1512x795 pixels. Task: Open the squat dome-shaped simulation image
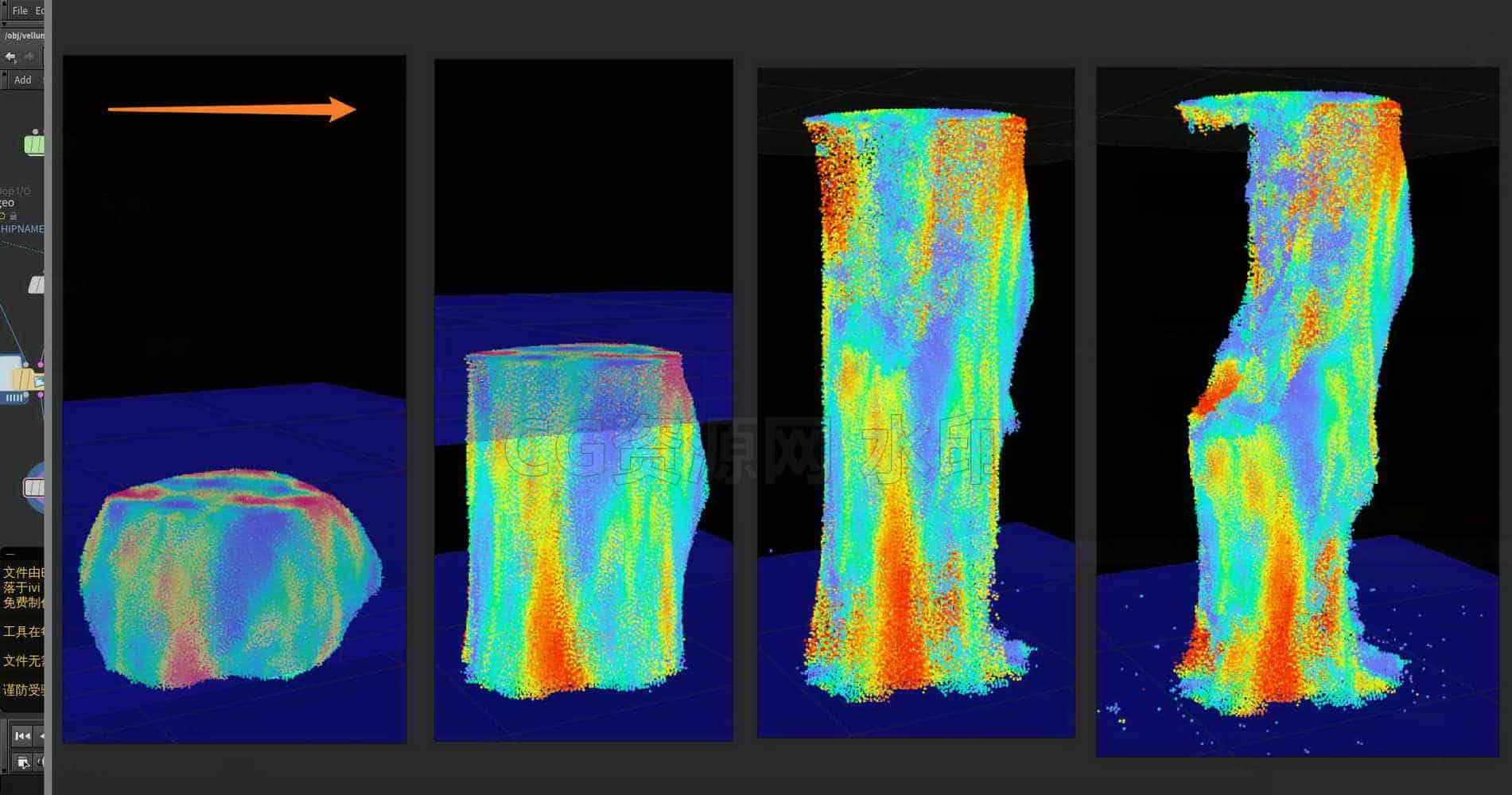pyautogui.click(x=235, y=399)
